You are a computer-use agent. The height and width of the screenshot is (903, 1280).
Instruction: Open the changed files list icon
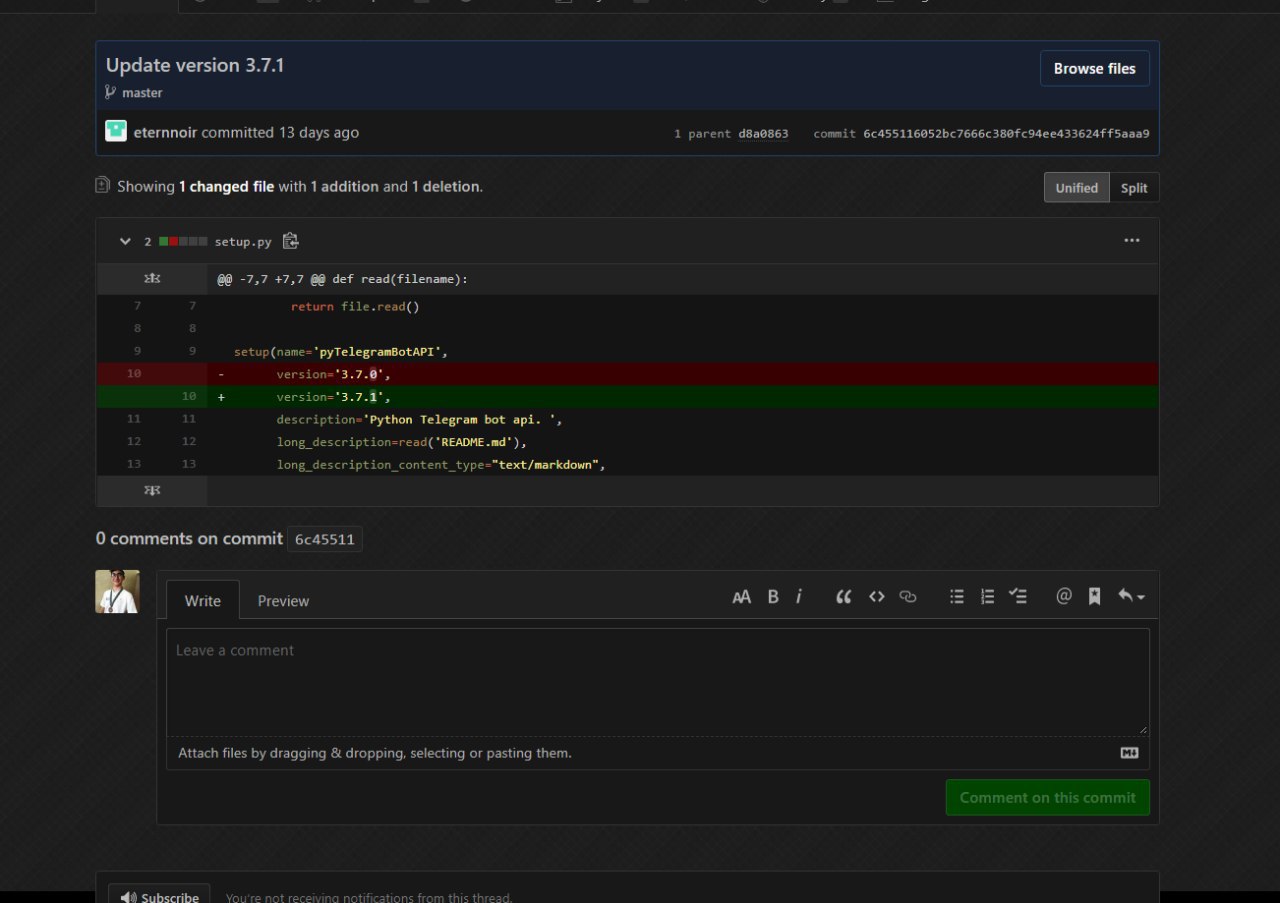(102, 185)
